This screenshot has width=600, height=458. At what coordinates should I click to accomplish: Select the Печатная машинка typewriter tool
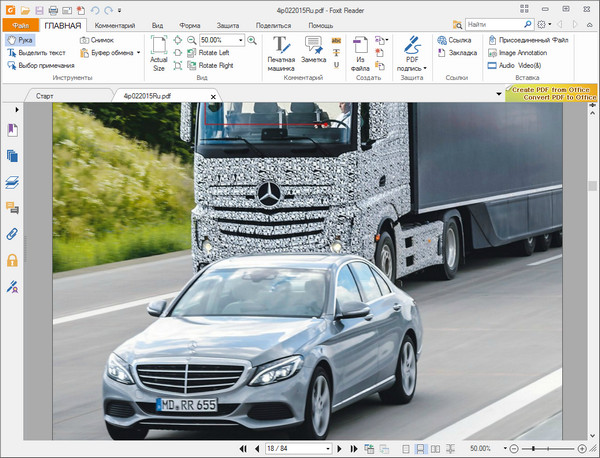(281, 54)
